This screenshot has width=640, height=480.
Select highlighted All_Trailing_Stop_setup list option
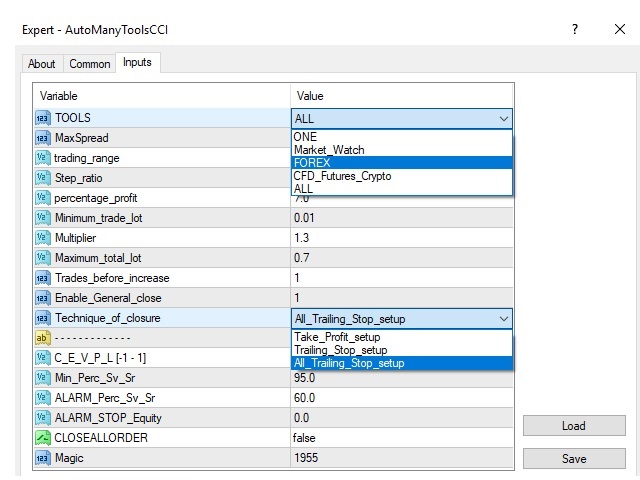pyautogui.click(x=402, y=363)
